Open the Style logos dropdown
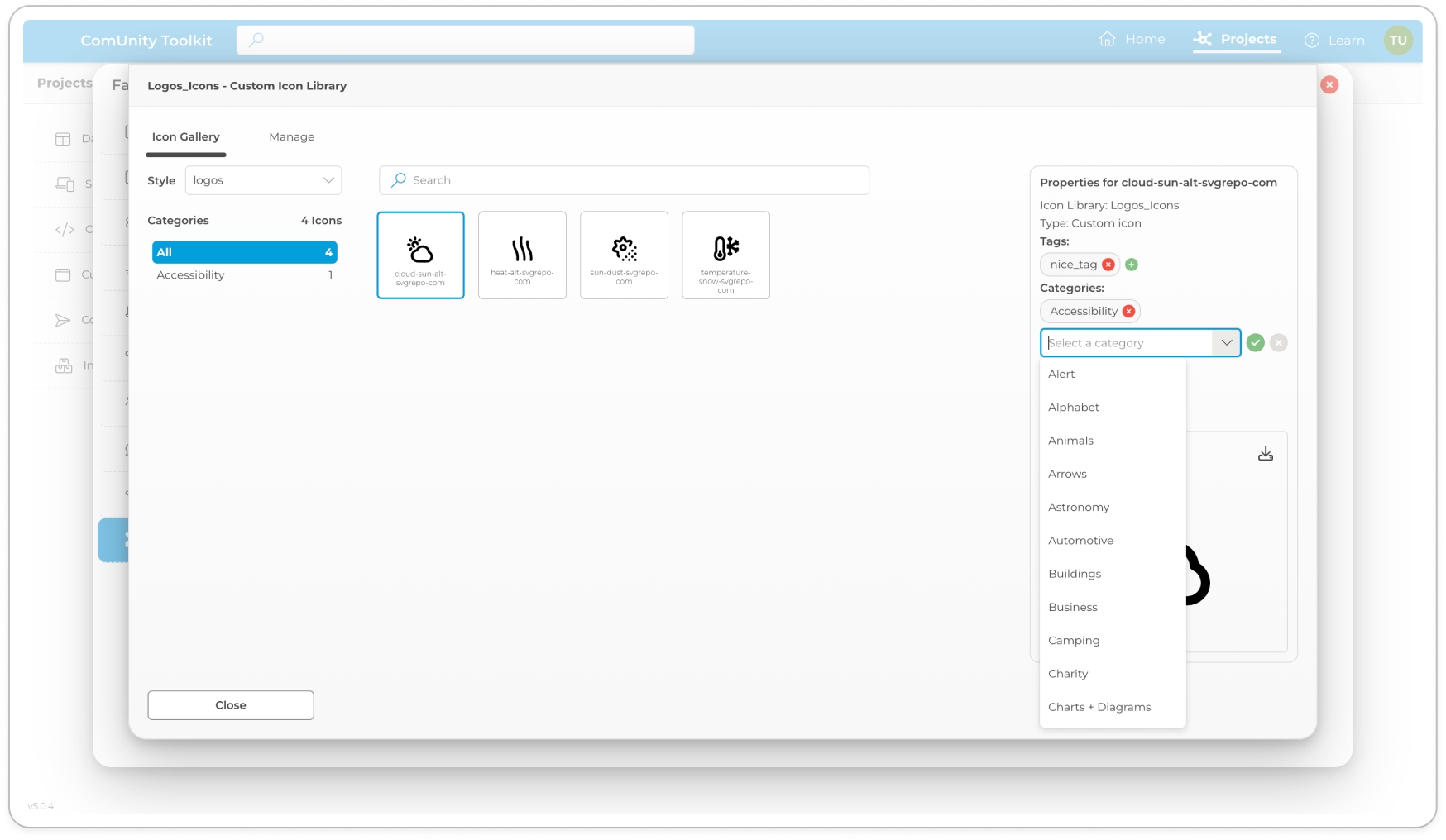1446x840 pixels. click(x=263, y=180)
